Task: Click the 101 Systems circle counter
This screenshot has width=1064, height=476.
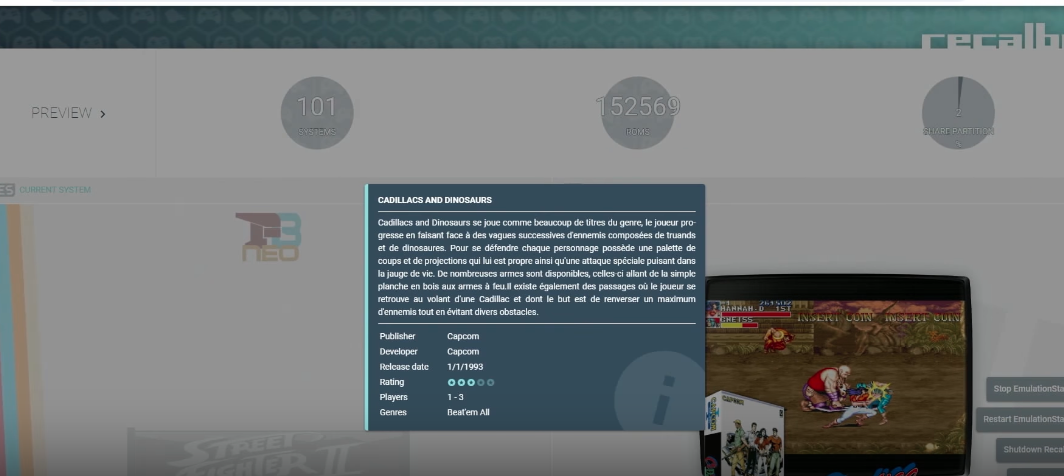Action: point(317,113)
